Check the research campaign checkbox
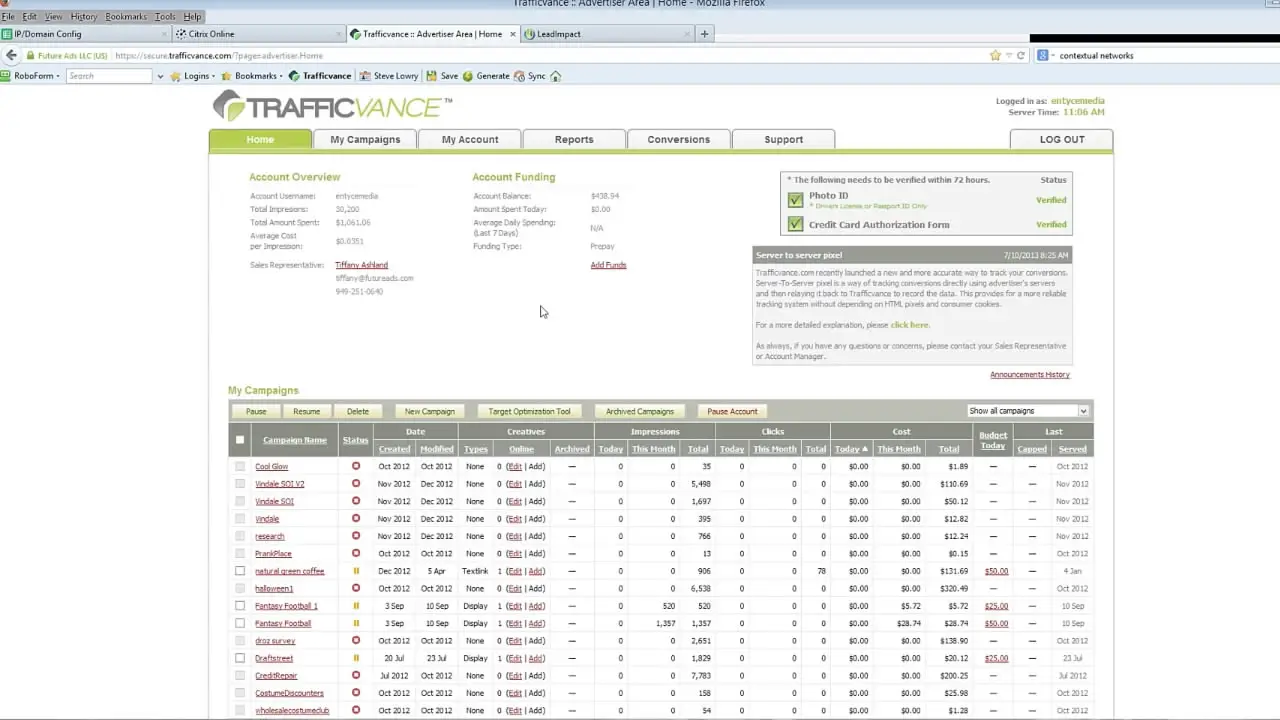1280x720 pixels. point(239,536)
